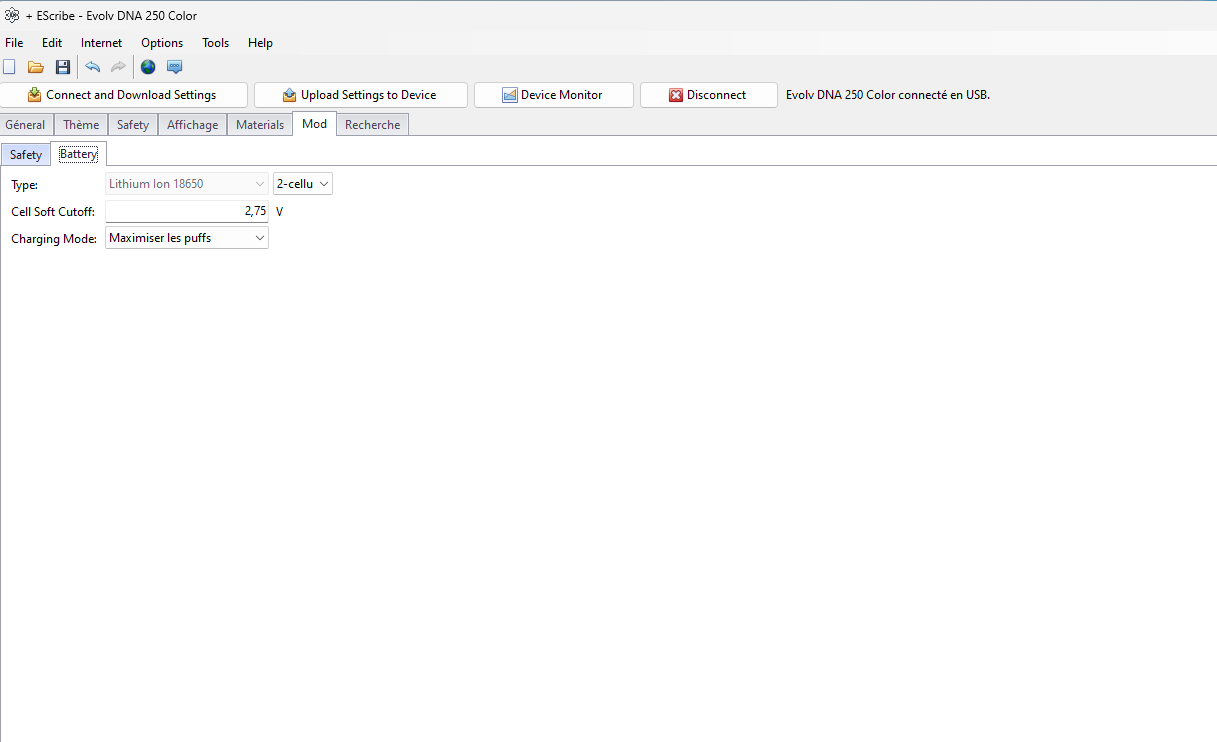This screenshot has height=742, width=1217.
Task: Click the chat bubble toolbar icon
Action: click(x=175, y=67)
